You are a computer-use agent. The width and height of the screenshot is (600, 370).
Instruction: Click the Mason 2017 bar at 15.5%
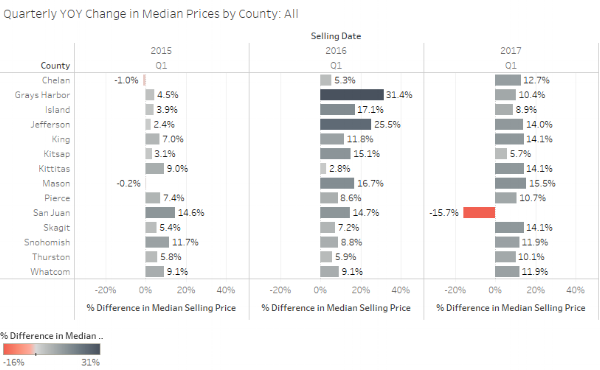coord(510,183)
